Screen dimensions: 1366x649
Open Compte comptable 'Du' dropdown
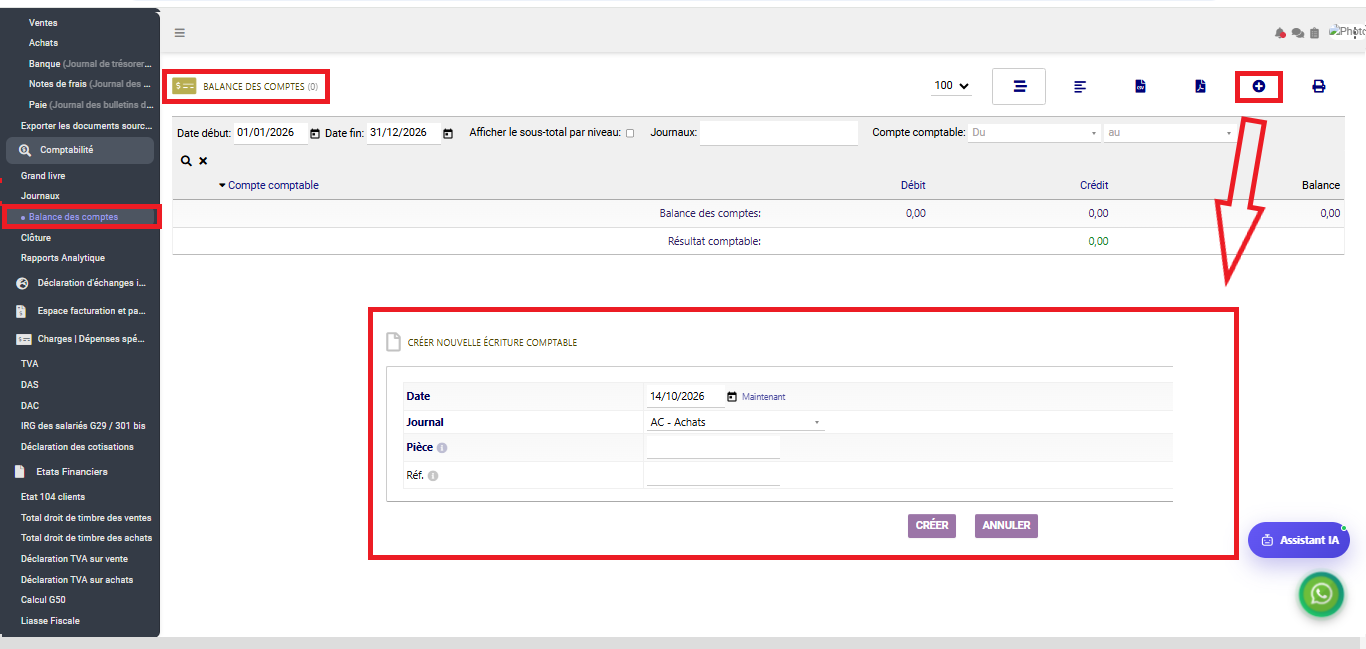1034,132
